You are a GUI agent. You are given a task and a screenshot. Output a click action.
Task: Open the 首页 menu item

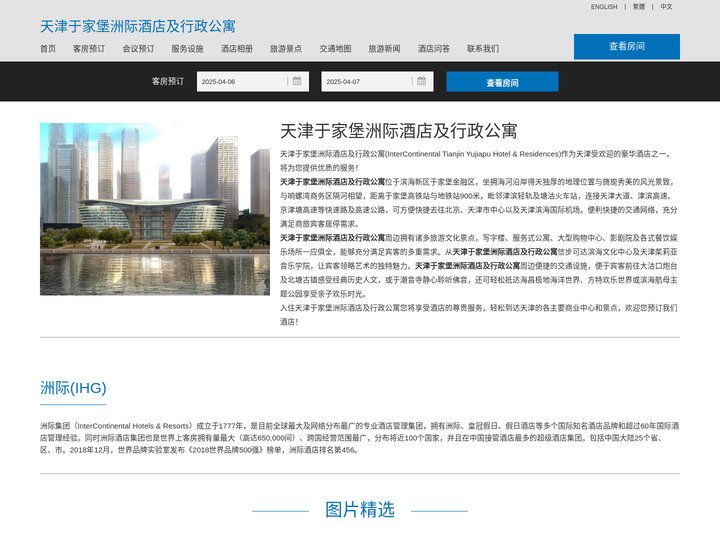click(x=48, y=49)
